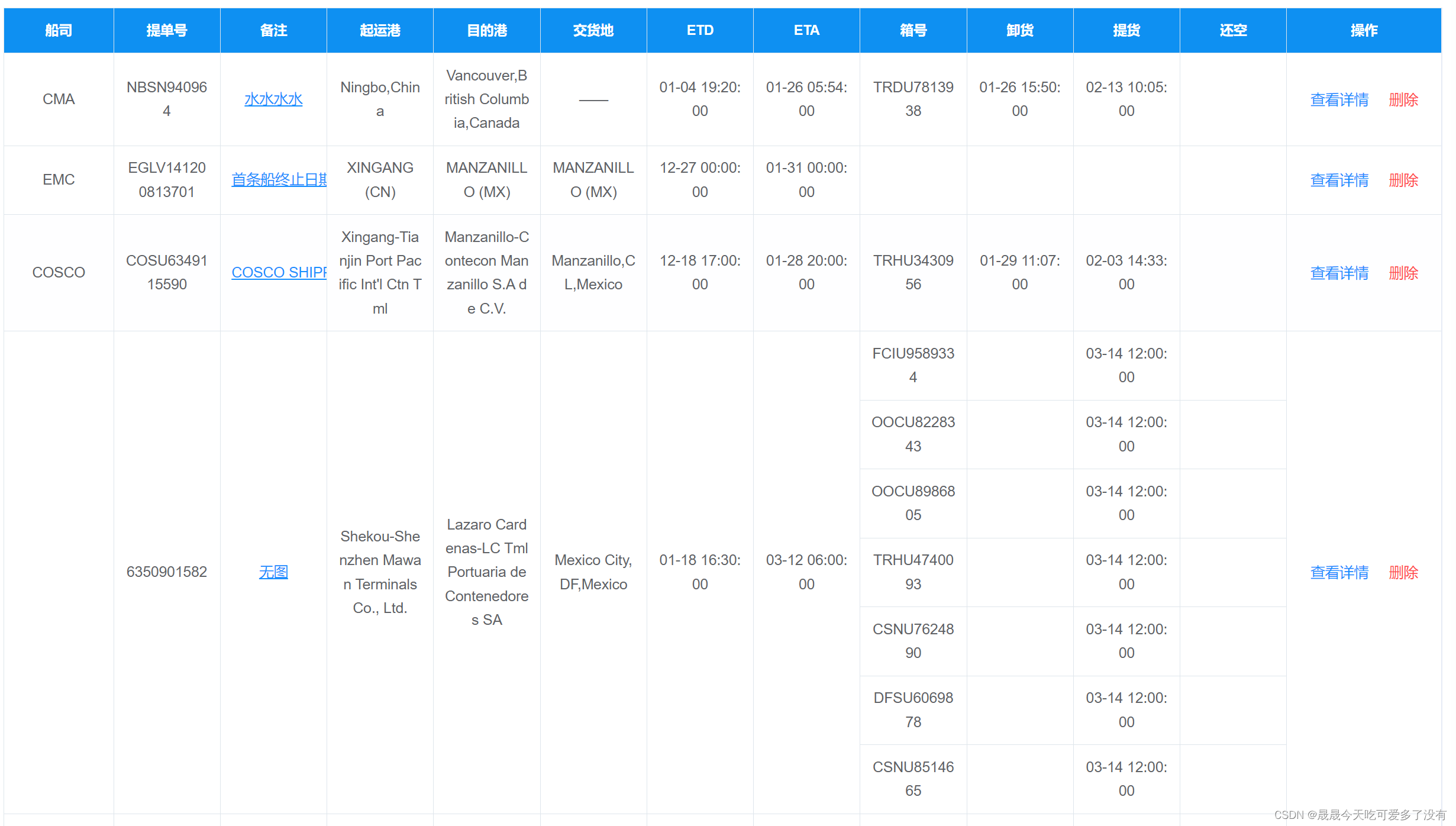Screen dimensions: 1456x826
Task: Click the 交货地 column header
Action: (x=593, y=30)
